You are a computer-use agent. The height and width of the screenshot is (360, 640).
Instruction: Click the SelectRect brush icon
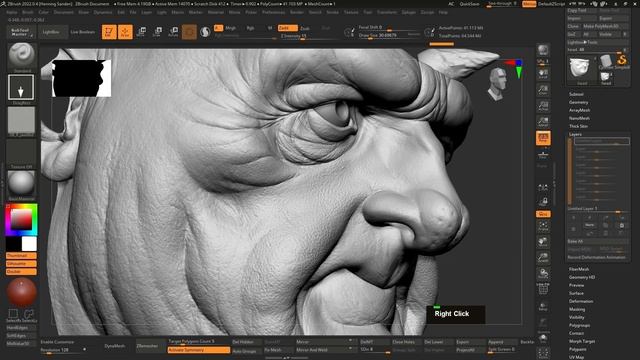(13, 314)
